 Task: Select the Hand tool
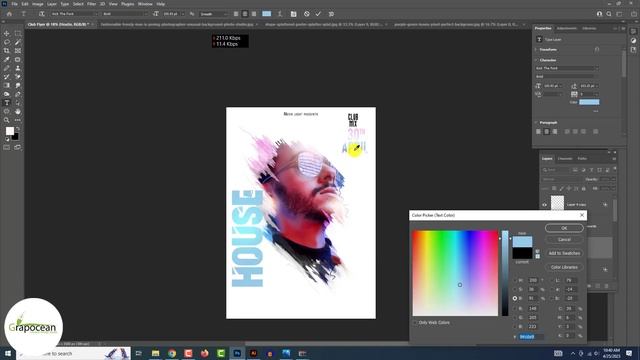(18, 111)
